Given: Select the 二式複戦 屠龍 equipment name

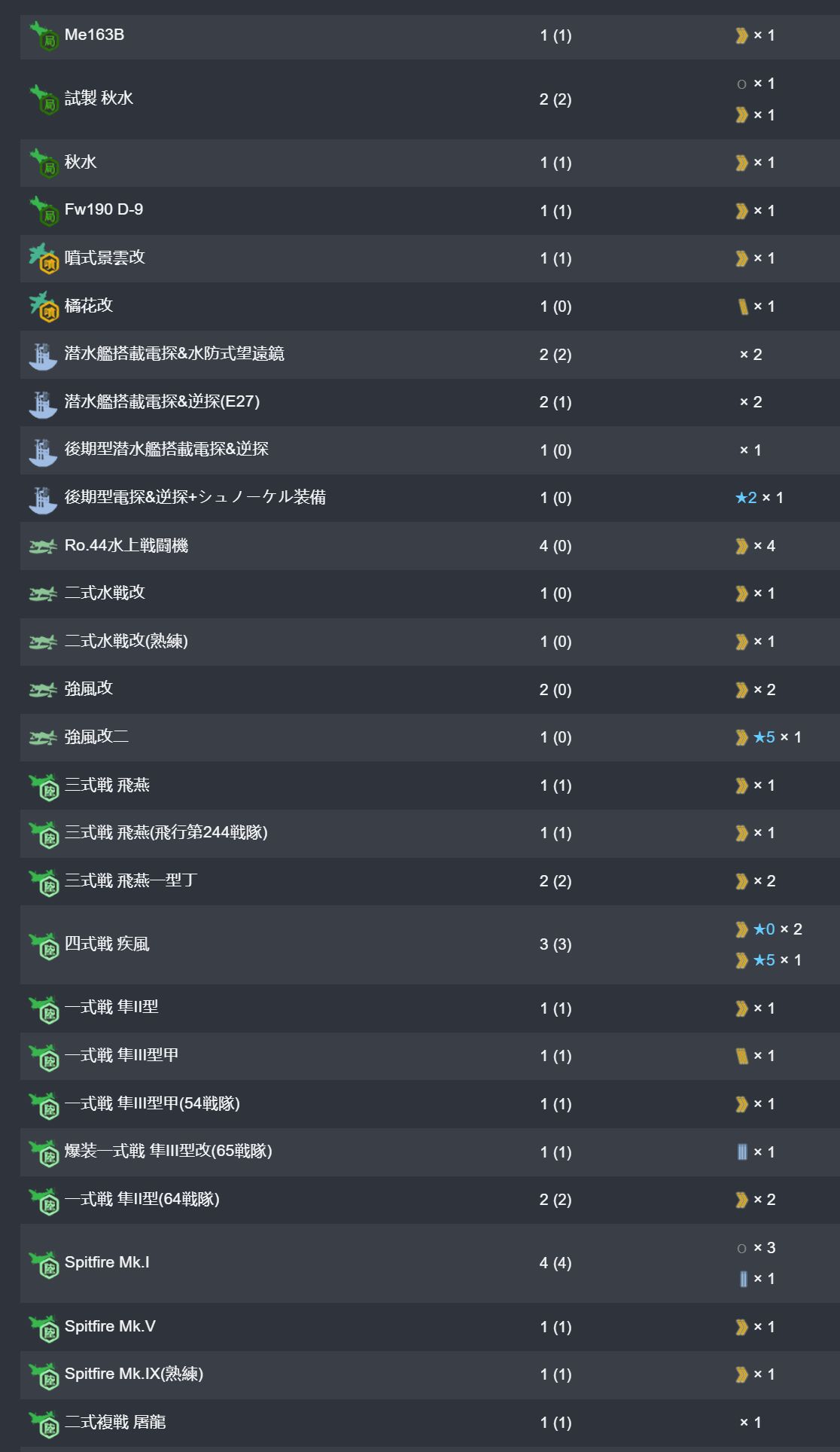Looking at the screenshot, I should 115,1422.
